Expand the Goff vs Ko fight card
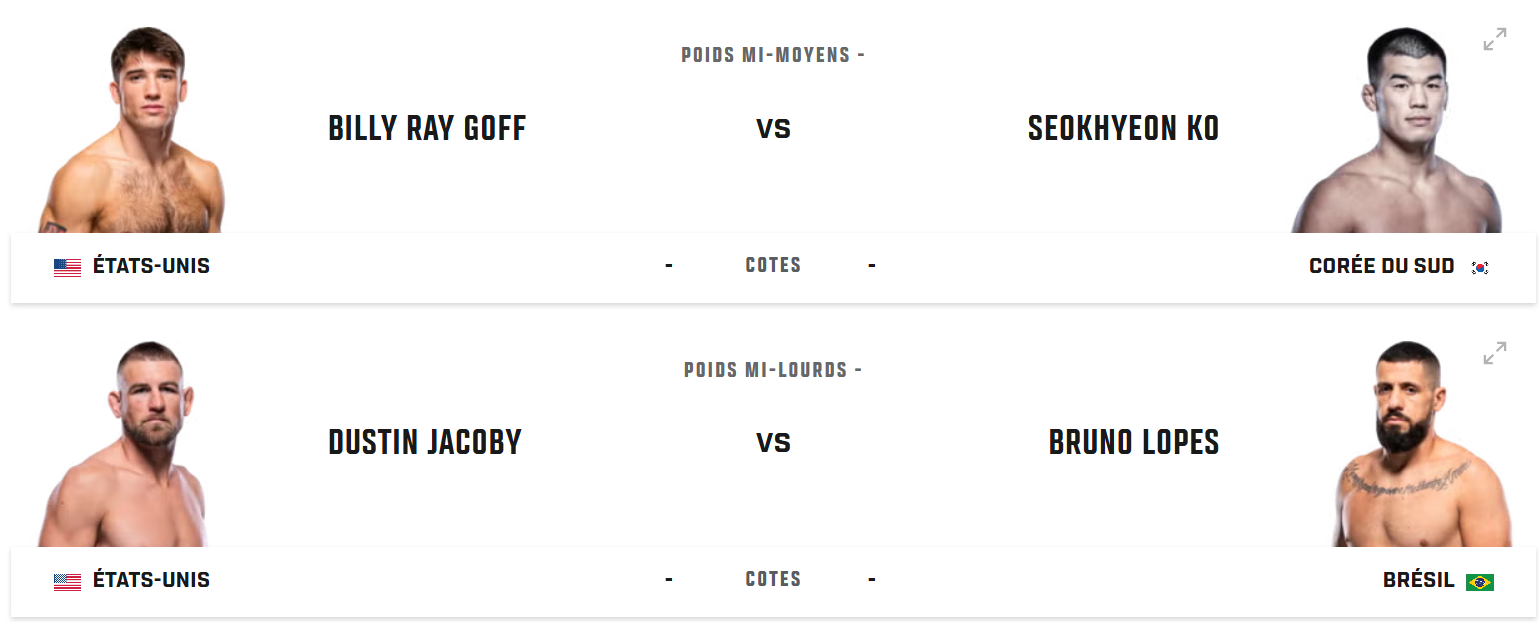The width and height of the screenshot is (1539, 622). (x=1494, y=40)
